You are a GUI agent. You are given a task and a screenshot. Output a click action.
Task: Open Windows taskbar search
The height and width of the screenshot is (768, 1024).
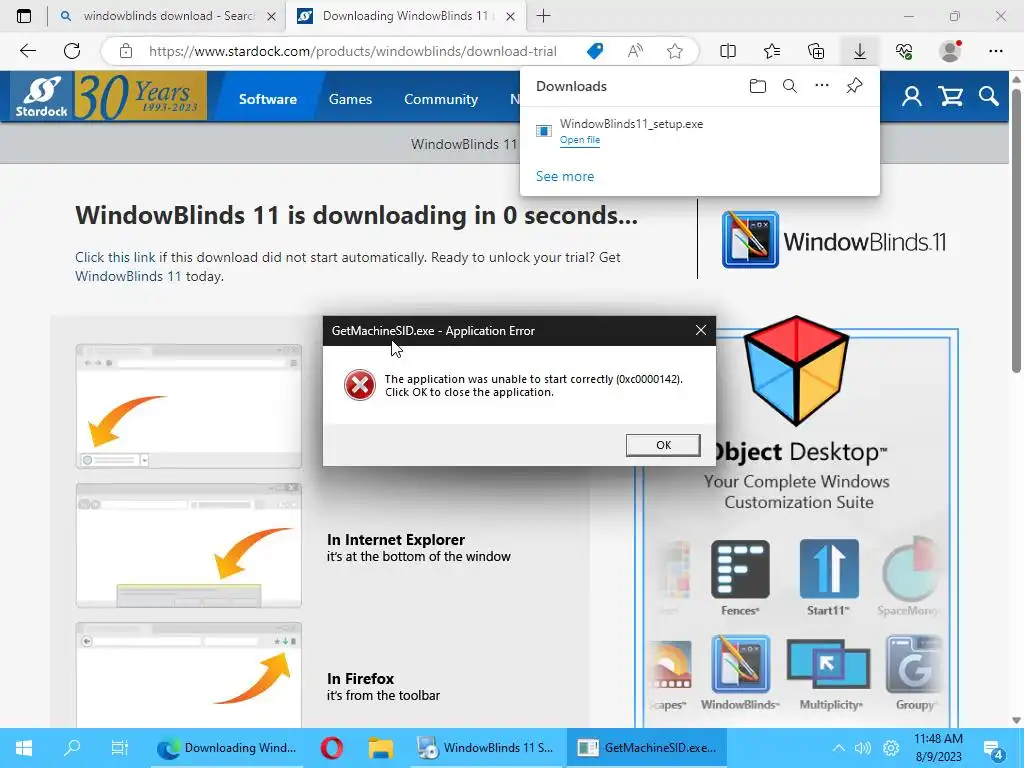point(72,748)
